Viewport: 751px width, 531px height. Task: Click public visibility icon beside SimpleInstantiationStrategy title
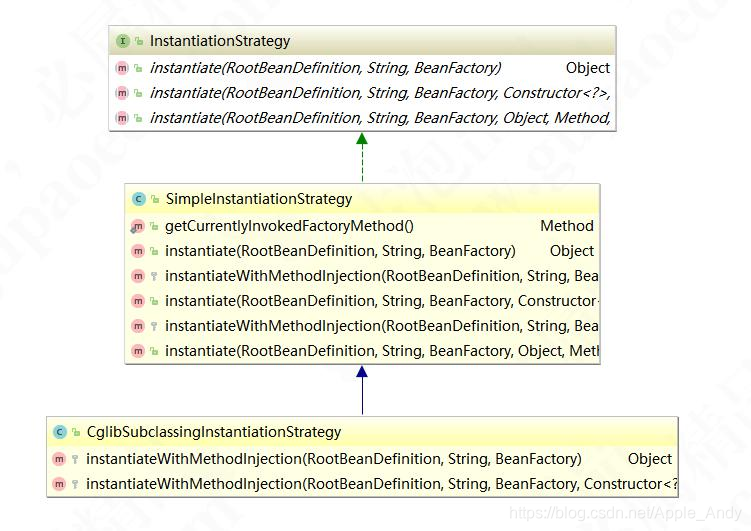coord(155,199)
